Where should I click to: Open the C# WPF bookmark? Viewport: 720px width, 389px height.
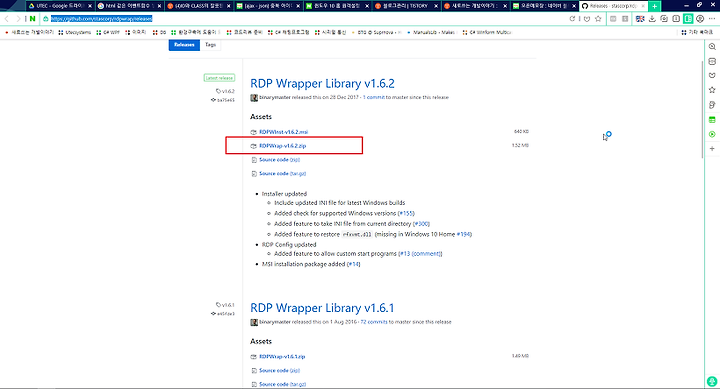tap(108, 33)
